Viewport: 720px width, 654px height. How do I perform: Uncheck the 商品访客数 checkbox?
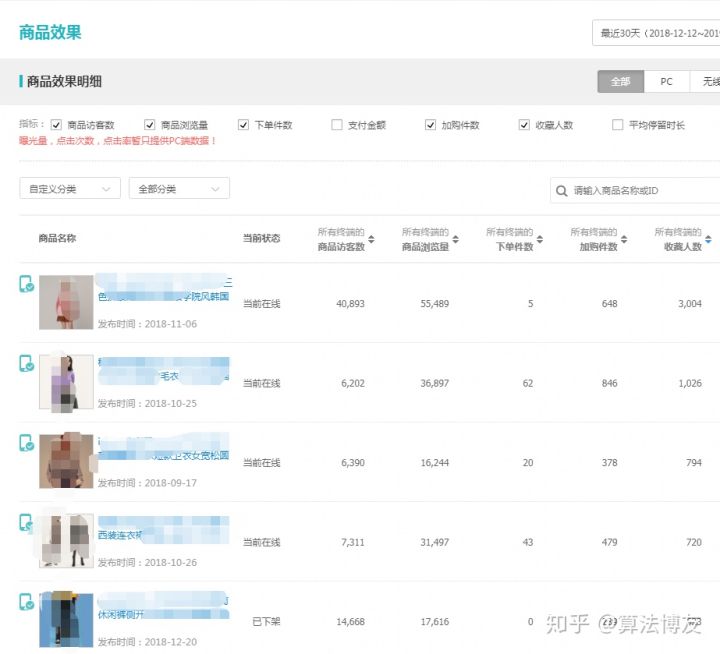click(56, 125)
